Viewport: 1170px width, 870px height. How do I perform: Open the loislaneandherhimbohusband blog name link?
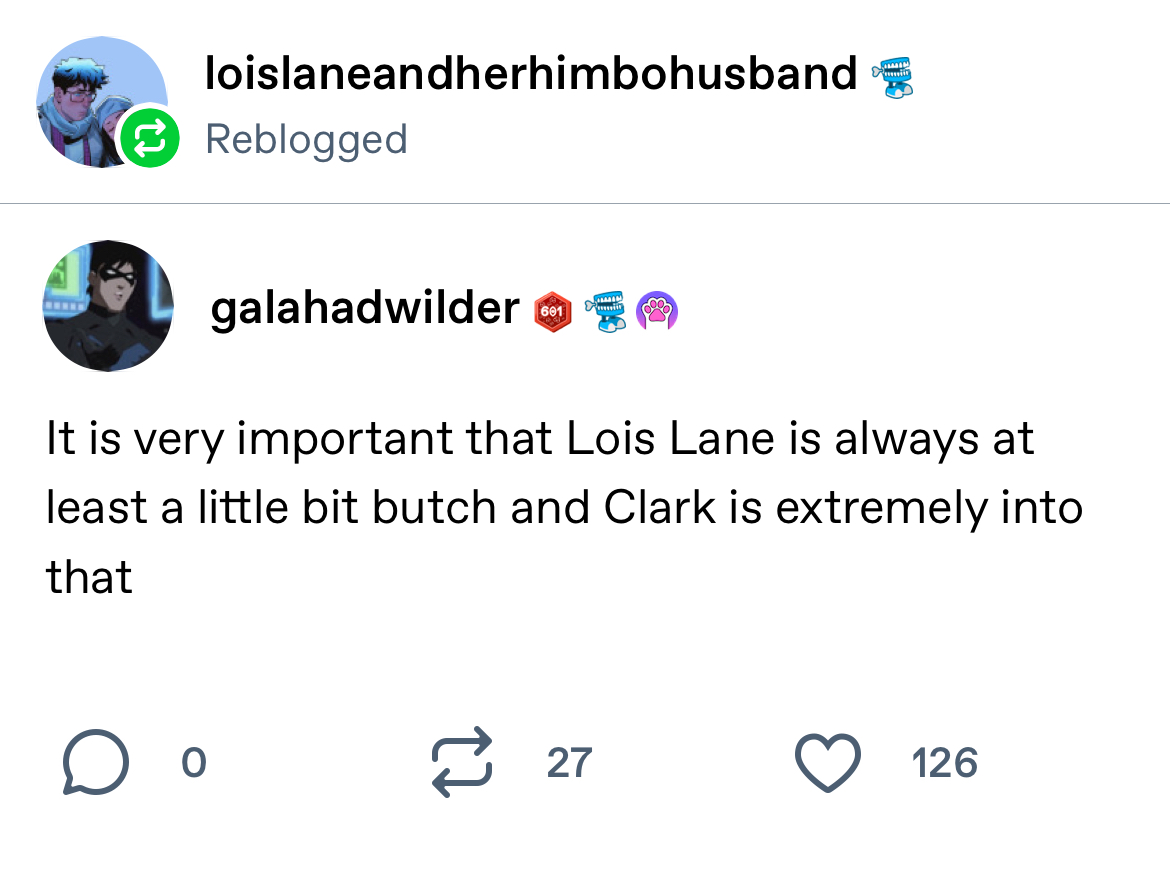(x=531, y=74)
